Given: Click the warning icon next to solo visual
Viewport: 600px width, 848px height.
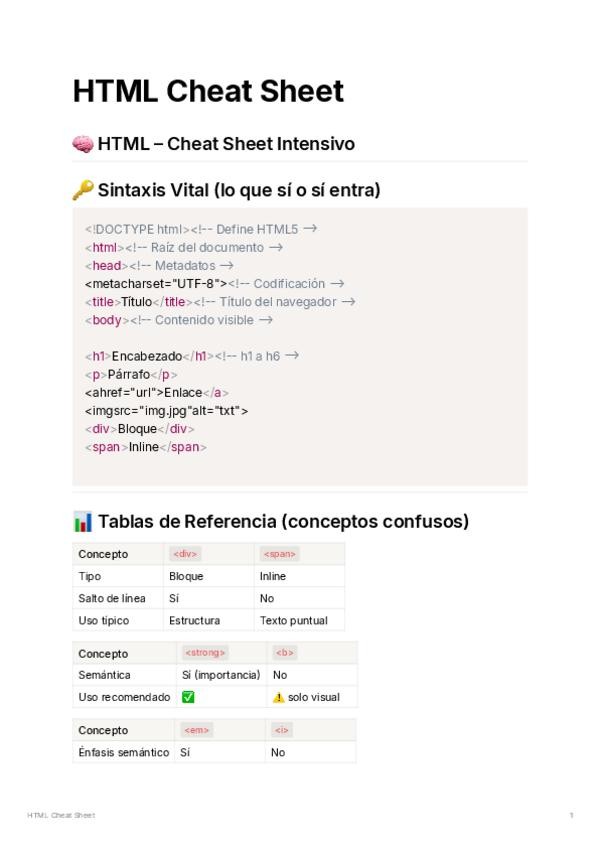Looking at the screenshot, I should pos(279,697).
